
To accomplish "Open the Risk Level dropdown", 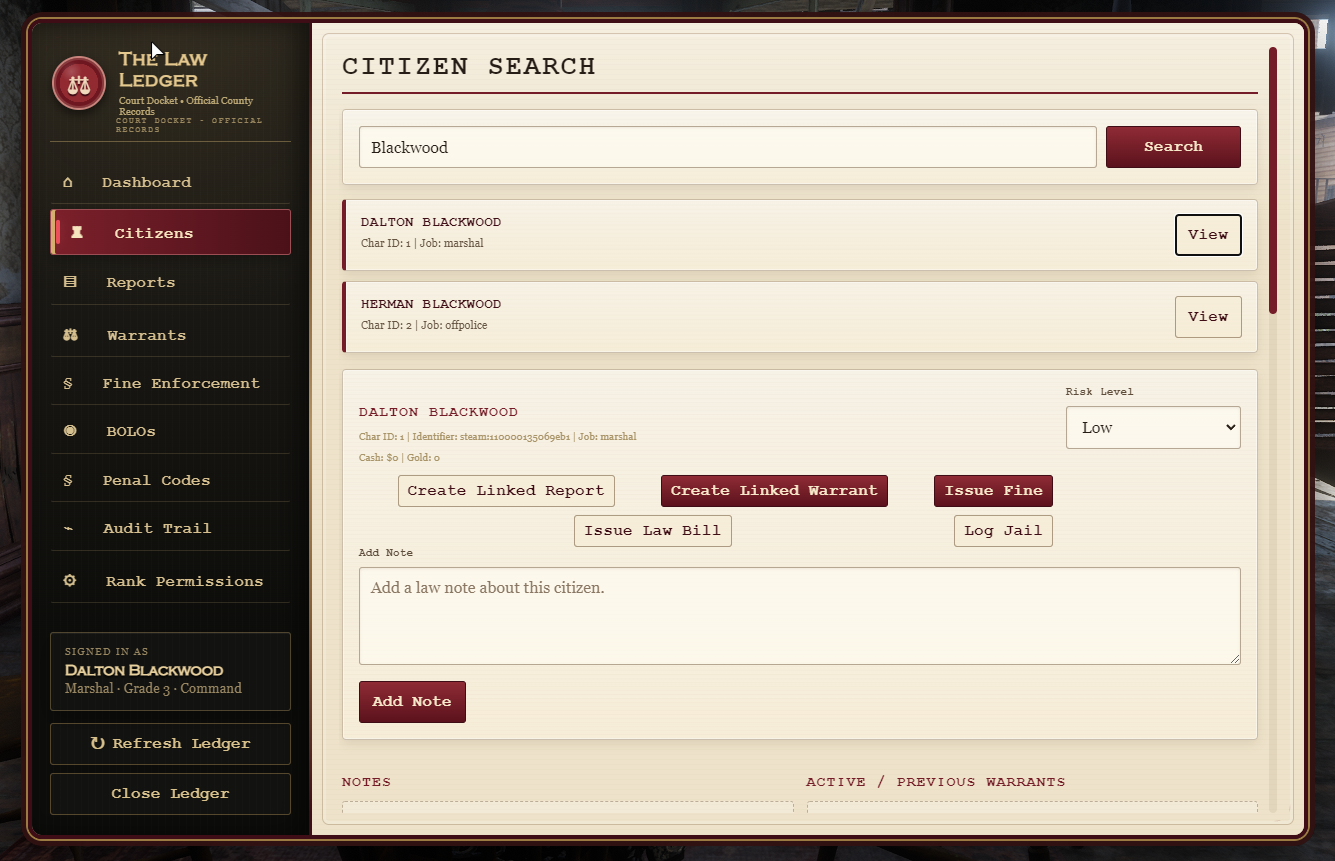I will click(1153, 427).
